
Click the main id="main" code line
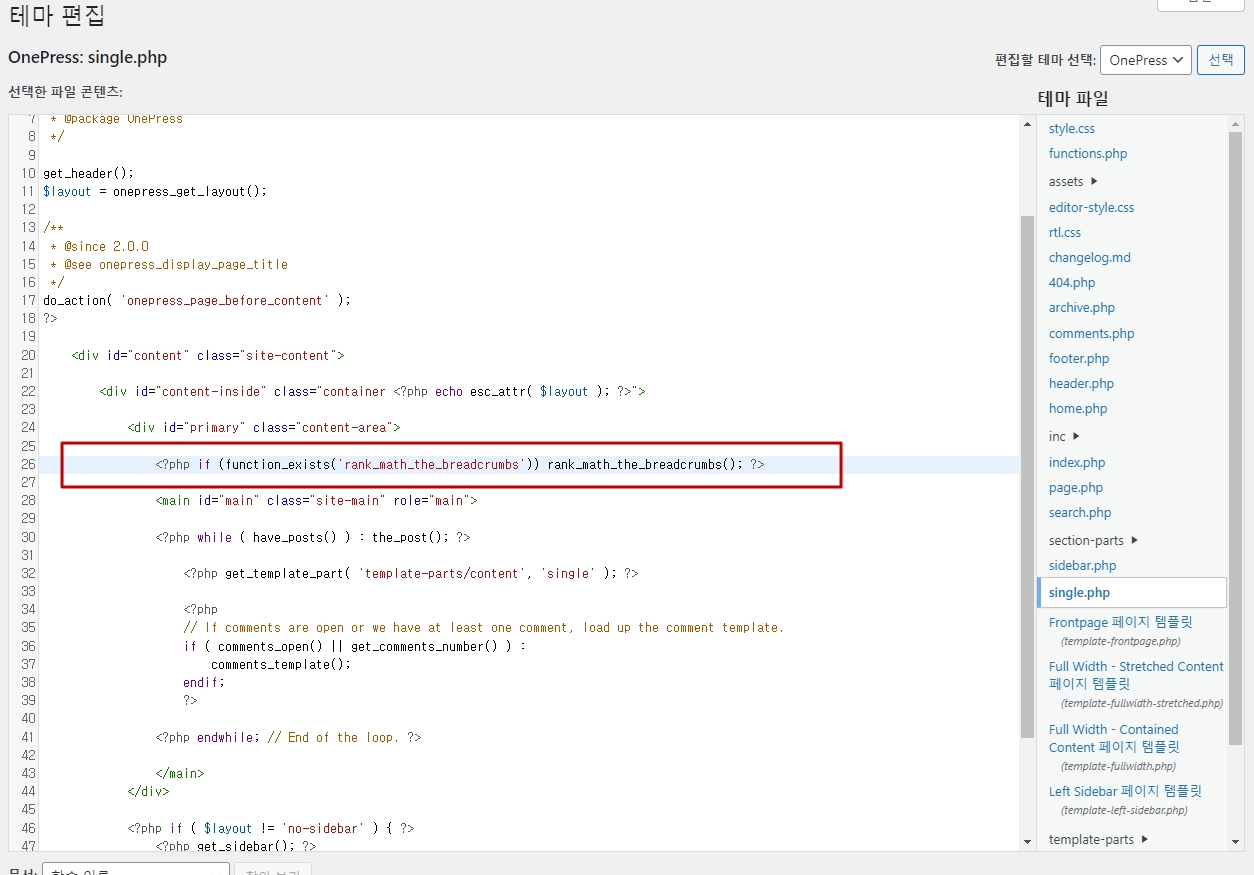pos(316,500)
